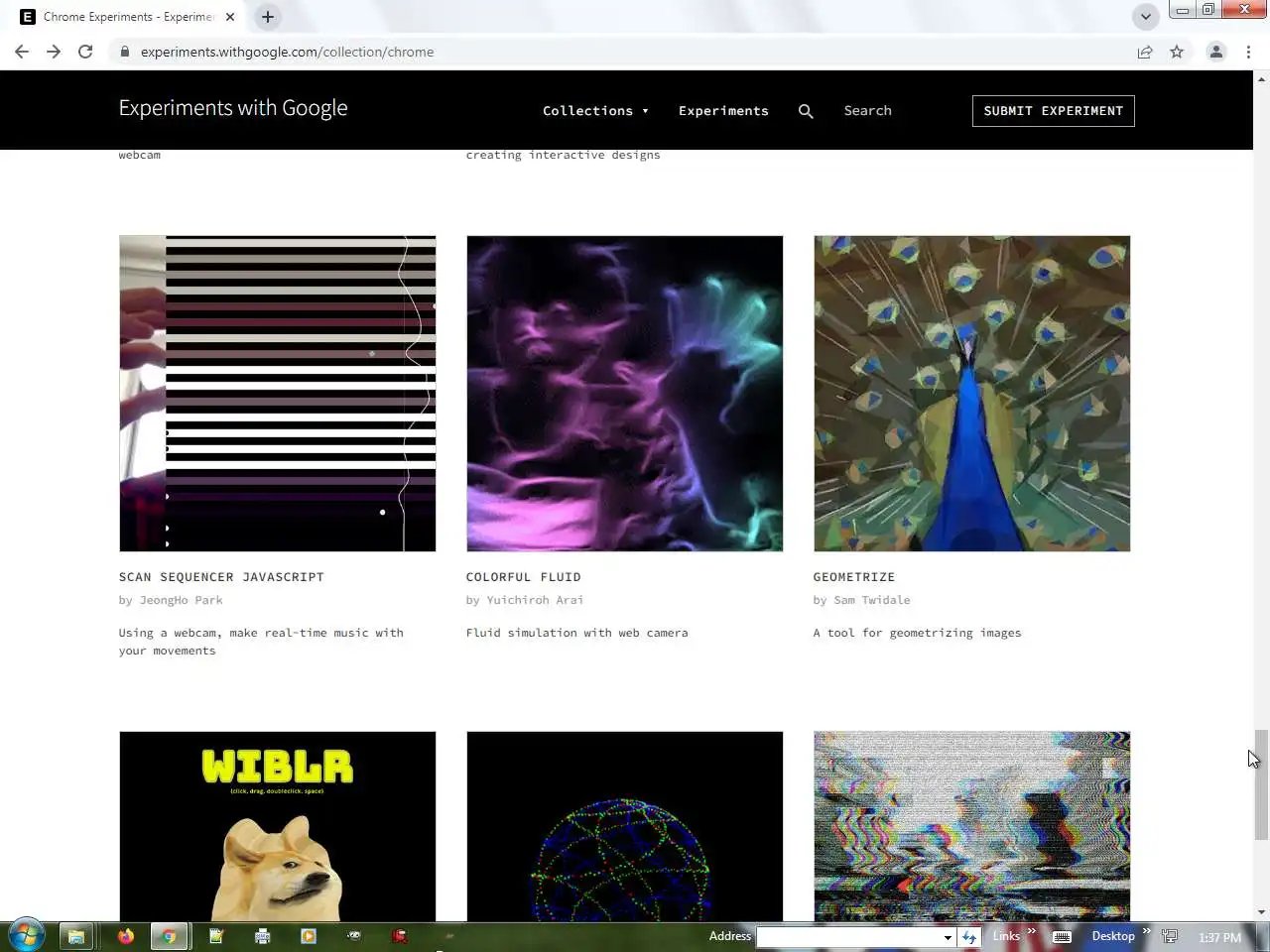Click the Links toolbar label
Viewport: 1270px width, 952px height.
[x=1006, y=936]
